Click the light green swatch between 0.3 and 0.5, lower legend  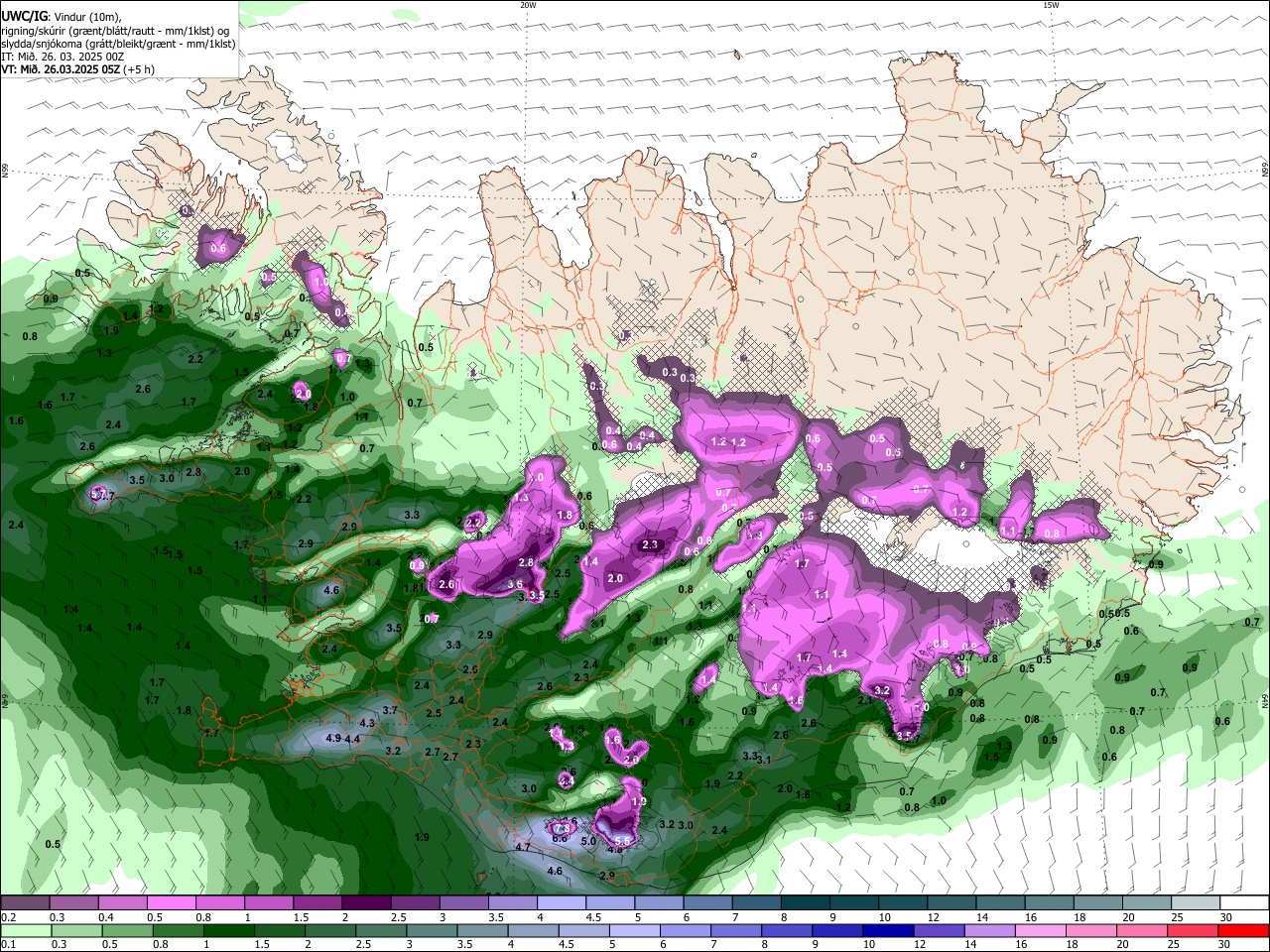tap(75, 931)
